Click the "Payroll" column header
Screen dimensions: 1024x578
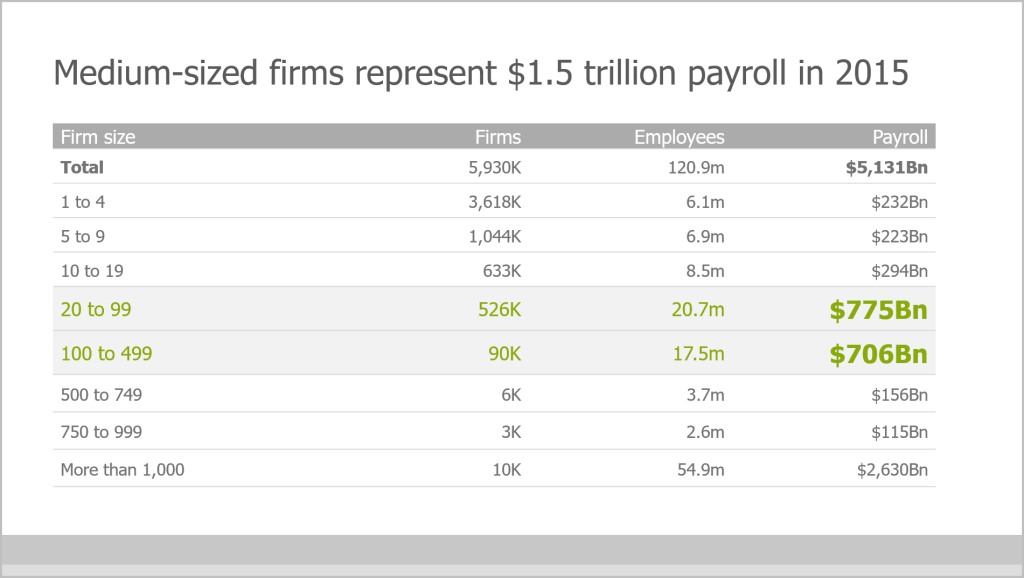[x=900, y=137]
